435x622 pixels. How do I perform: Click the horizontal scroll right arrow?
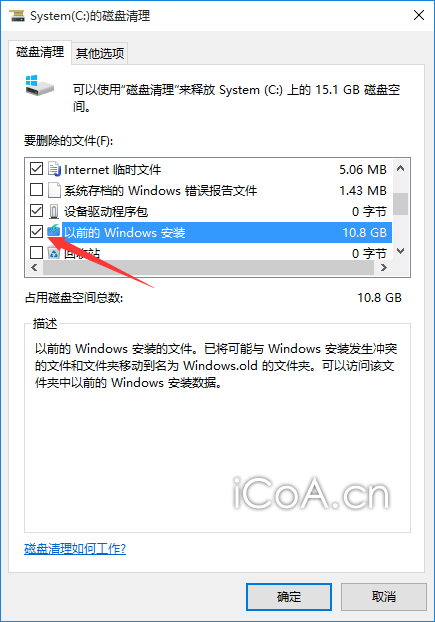(x=383, y=268)
